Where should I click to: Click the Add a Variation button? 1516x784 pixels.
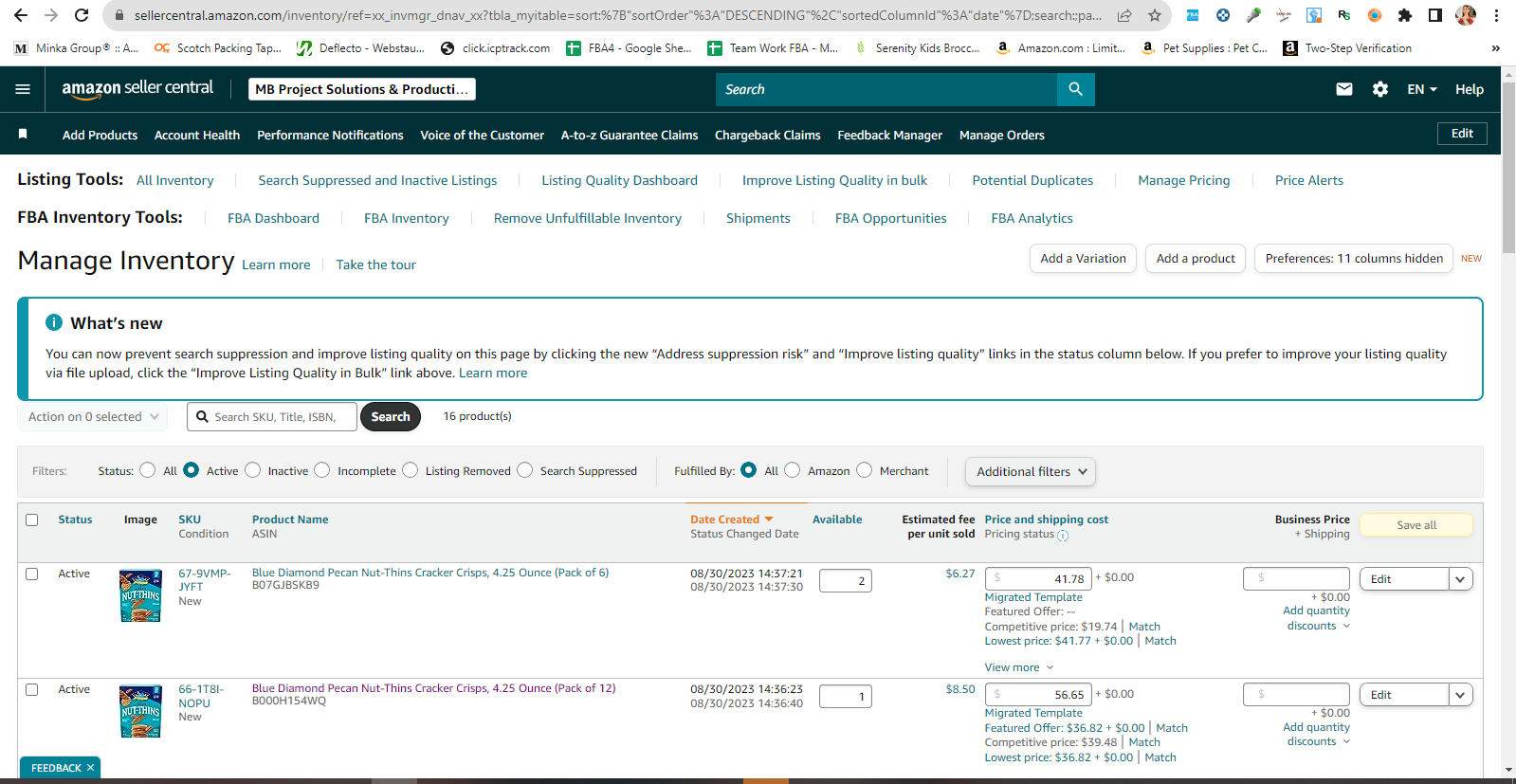1083,259
